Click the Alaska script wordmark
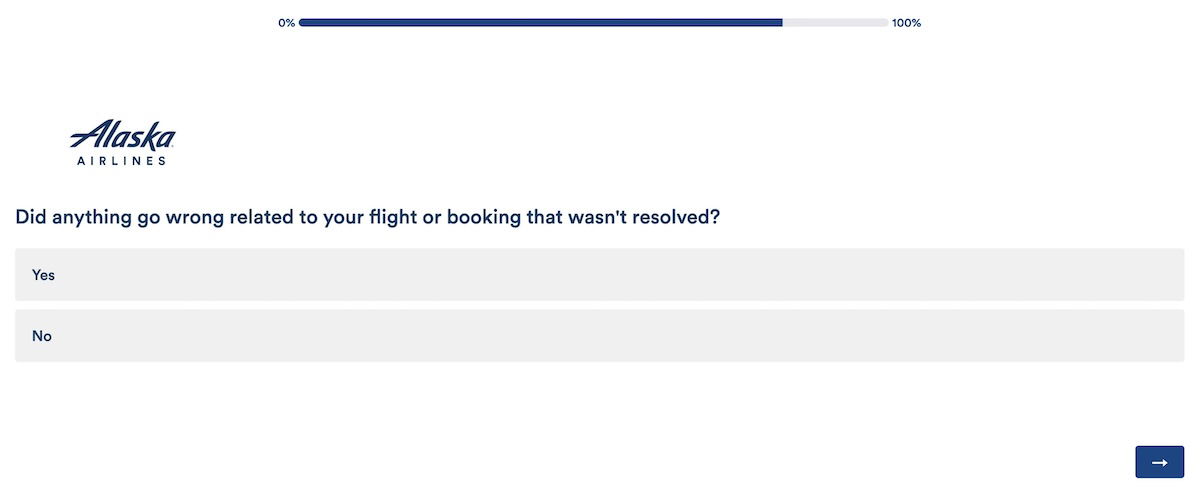 [122, 135]
